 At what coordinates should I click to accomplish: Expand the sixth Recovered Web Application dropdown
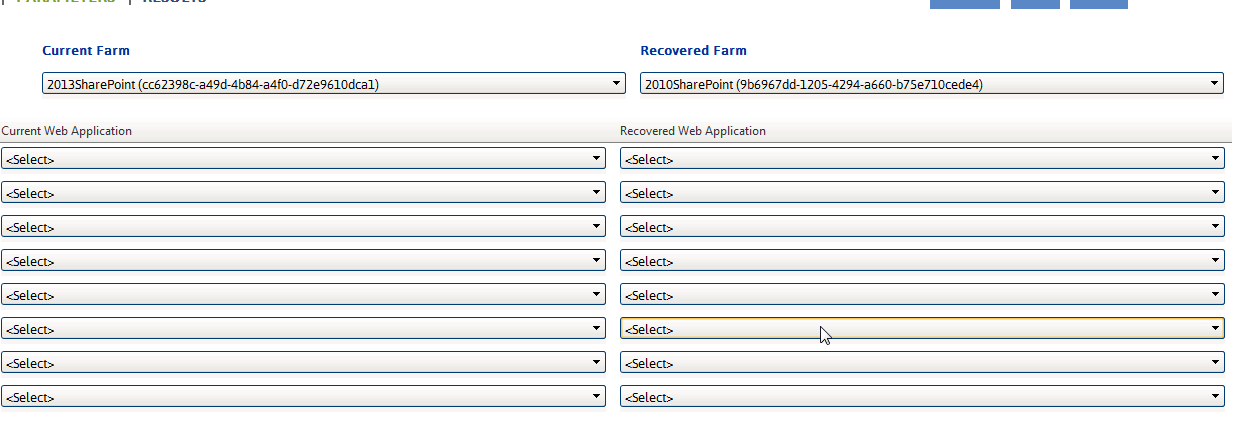click(x=922, y=328)
